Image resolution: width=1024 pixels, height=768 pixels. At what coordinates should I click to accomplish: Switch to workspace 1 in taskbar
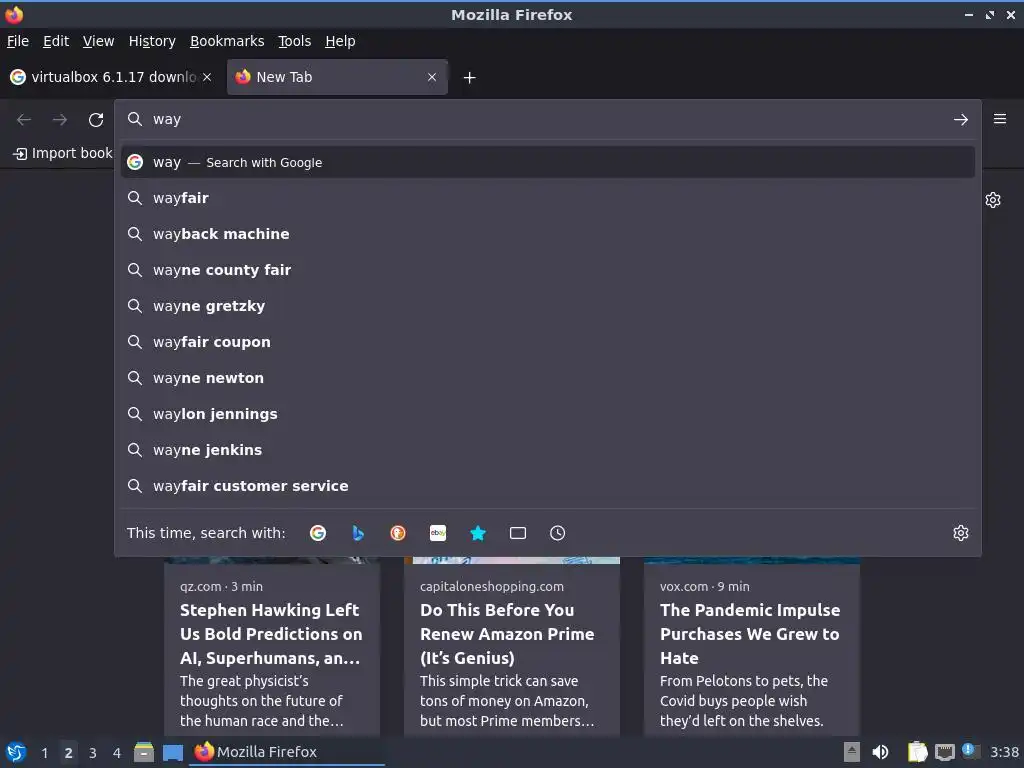pyautogui.click(x=44, y=753)
